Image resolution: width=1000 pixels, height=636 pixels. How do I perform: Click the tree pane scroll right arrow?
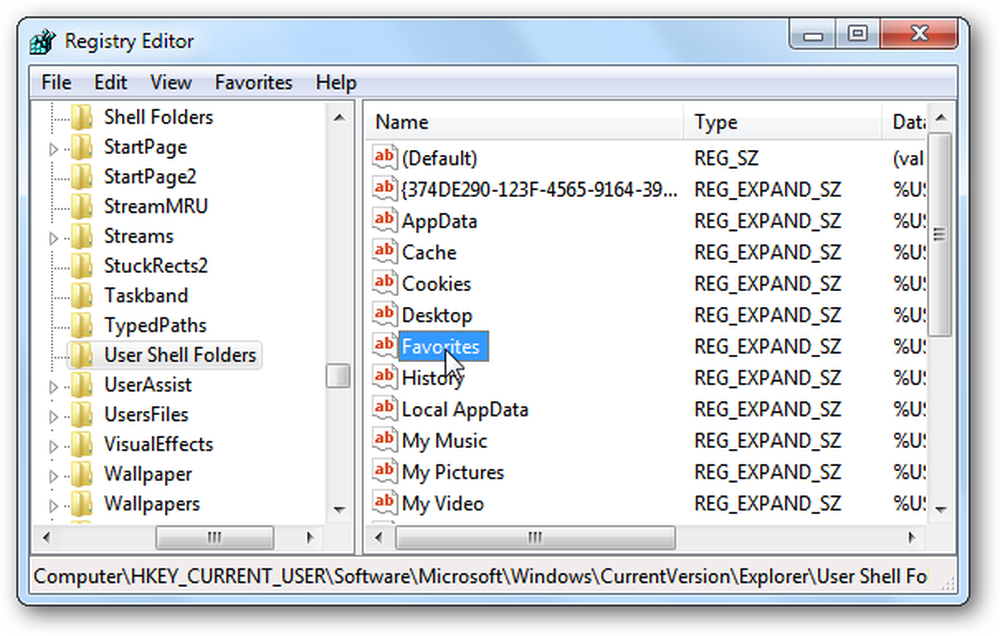pos(310,537)
